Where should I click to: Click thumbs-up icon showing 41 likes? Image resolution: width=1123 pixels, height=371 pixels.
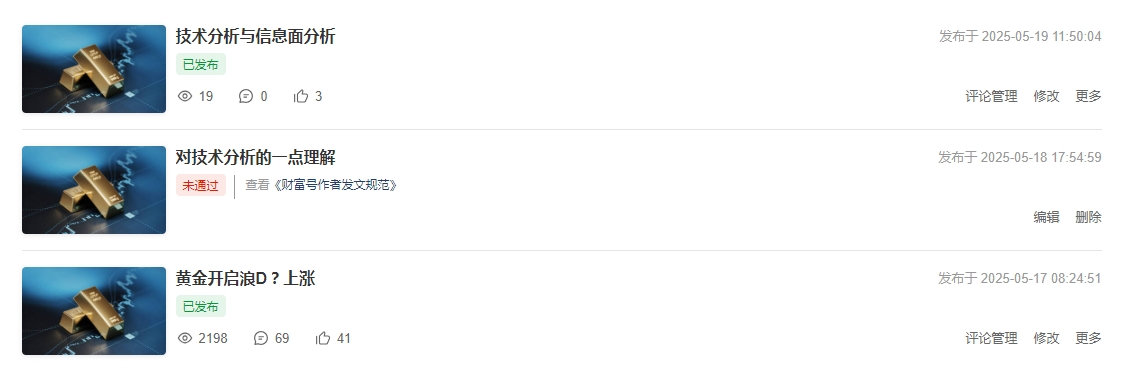pos(323,338)
